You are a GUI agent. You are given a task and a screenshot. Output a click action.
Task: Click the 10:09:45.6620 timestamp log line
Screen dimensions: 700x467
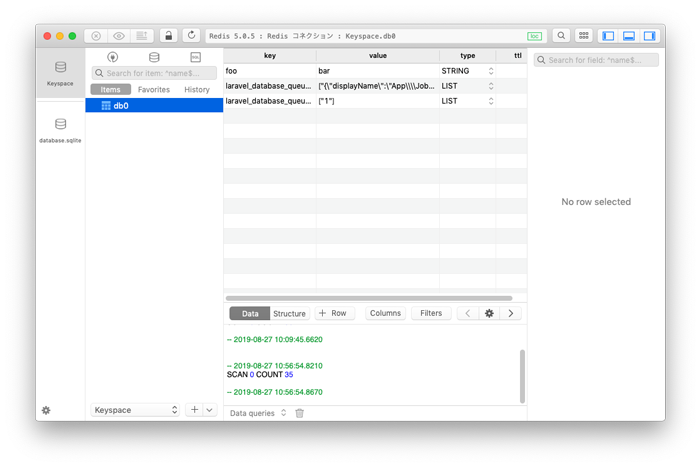(x=275, y=339)
